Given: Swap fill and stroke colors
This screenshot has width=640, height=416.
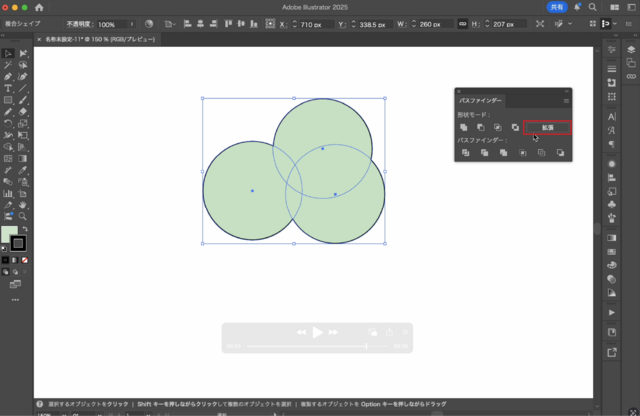Looking at the screenshot, I should tap(25, 229).
